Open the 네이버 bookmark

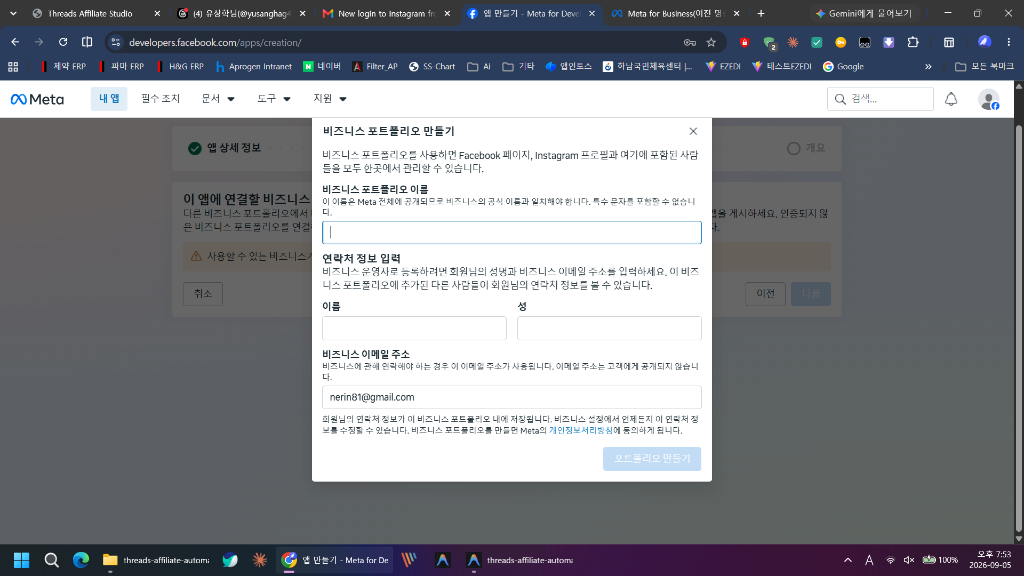[x=322, y=67]
